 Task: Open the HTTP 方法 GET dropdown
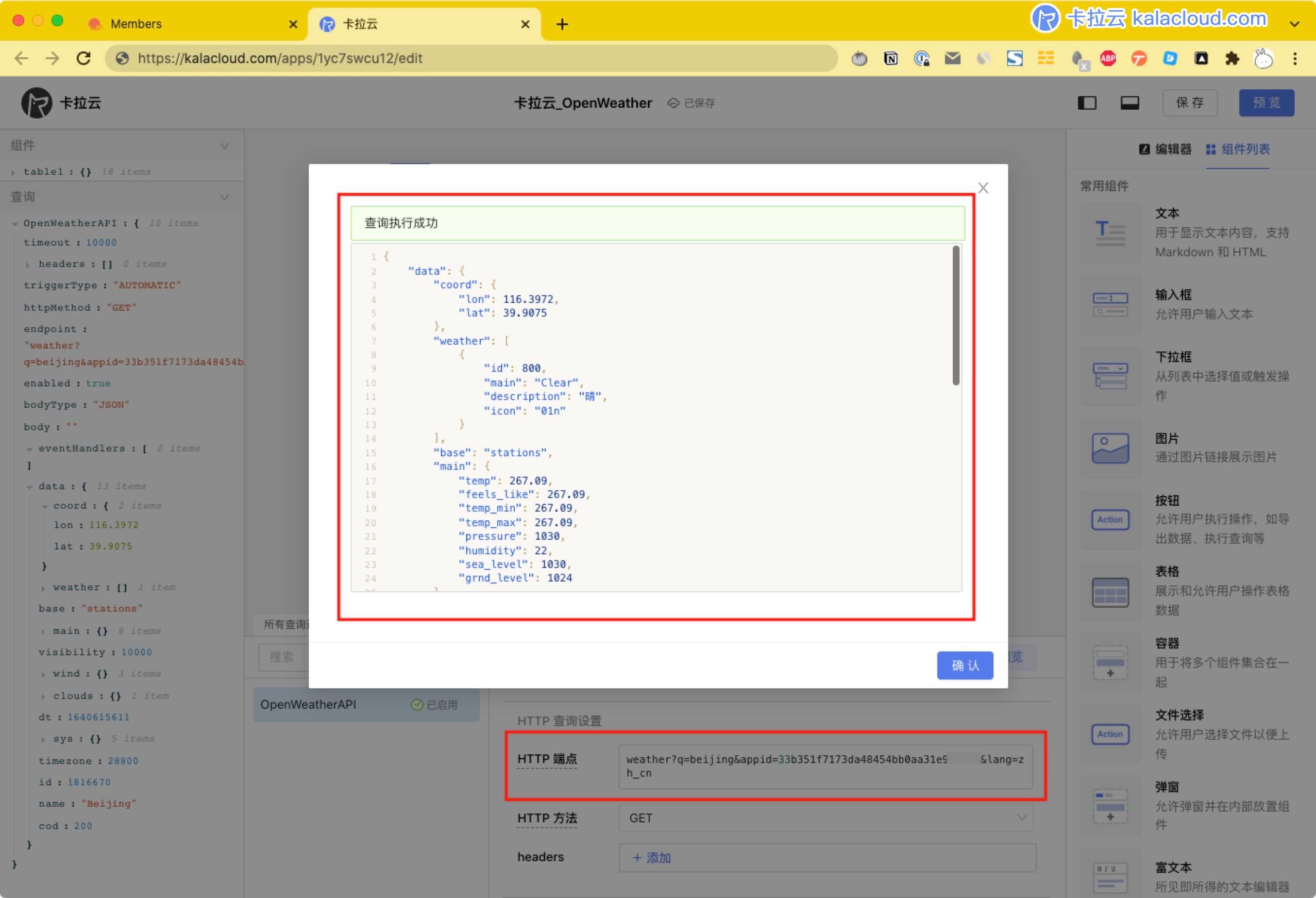826,817
